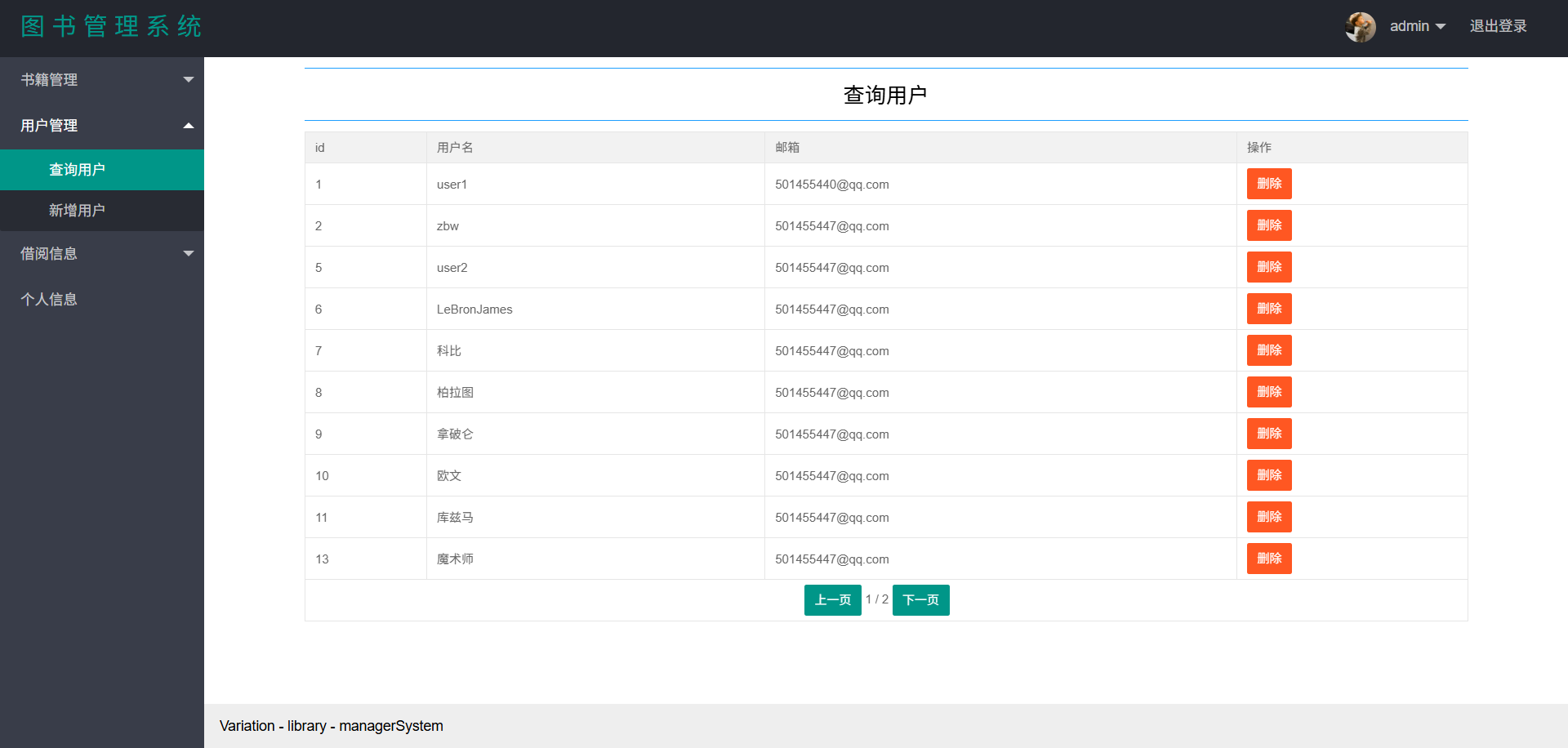Viewport: 1568px width, 748px height.
Task: Click footer text Variation - library - managerSystem
Action: point(332,726)
